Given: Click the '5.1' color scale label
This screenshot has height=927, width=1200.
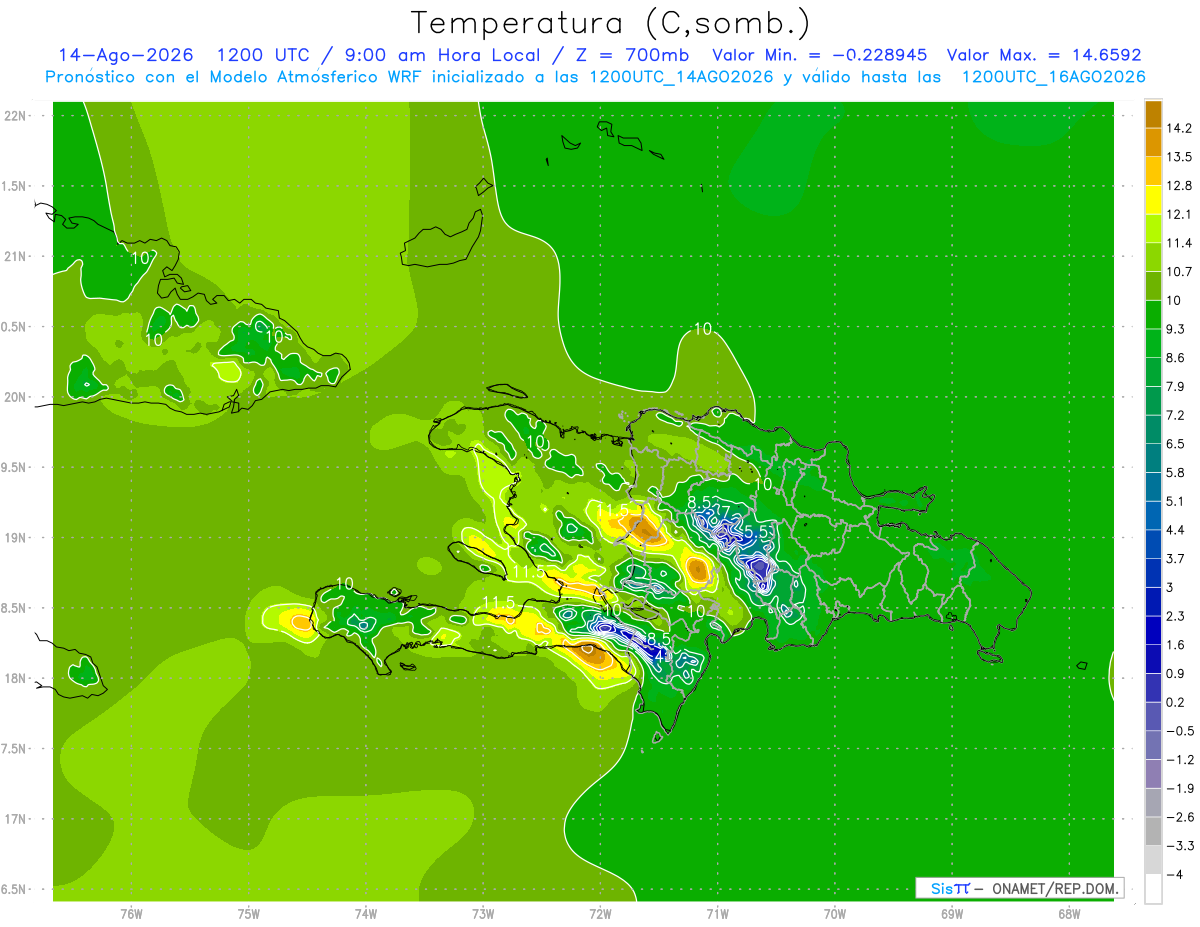Looking at the screenshot, I should tap(1176, 501).
